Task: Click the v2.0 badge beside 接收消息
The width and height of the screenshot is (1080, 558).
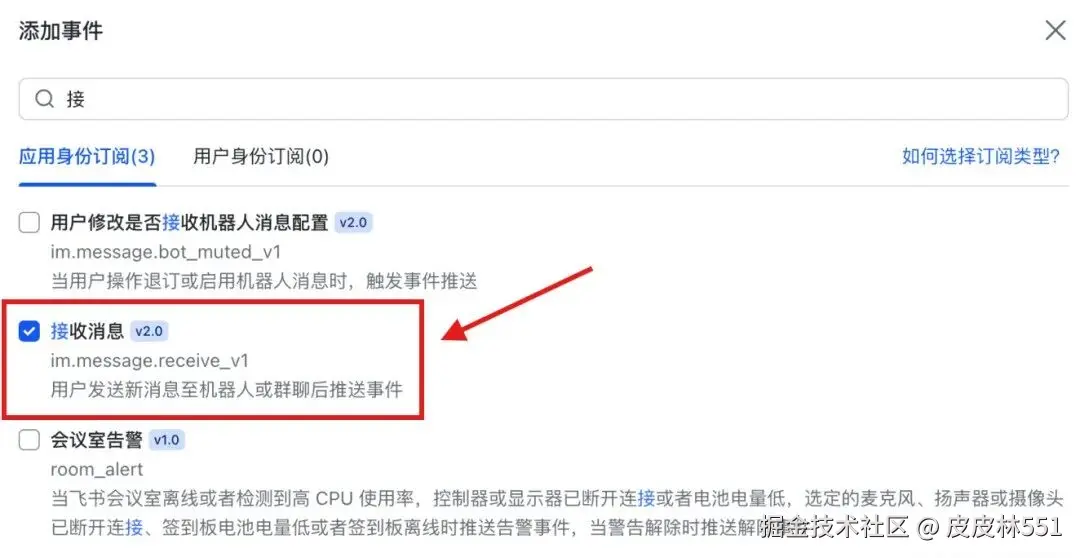Action: 149,331
